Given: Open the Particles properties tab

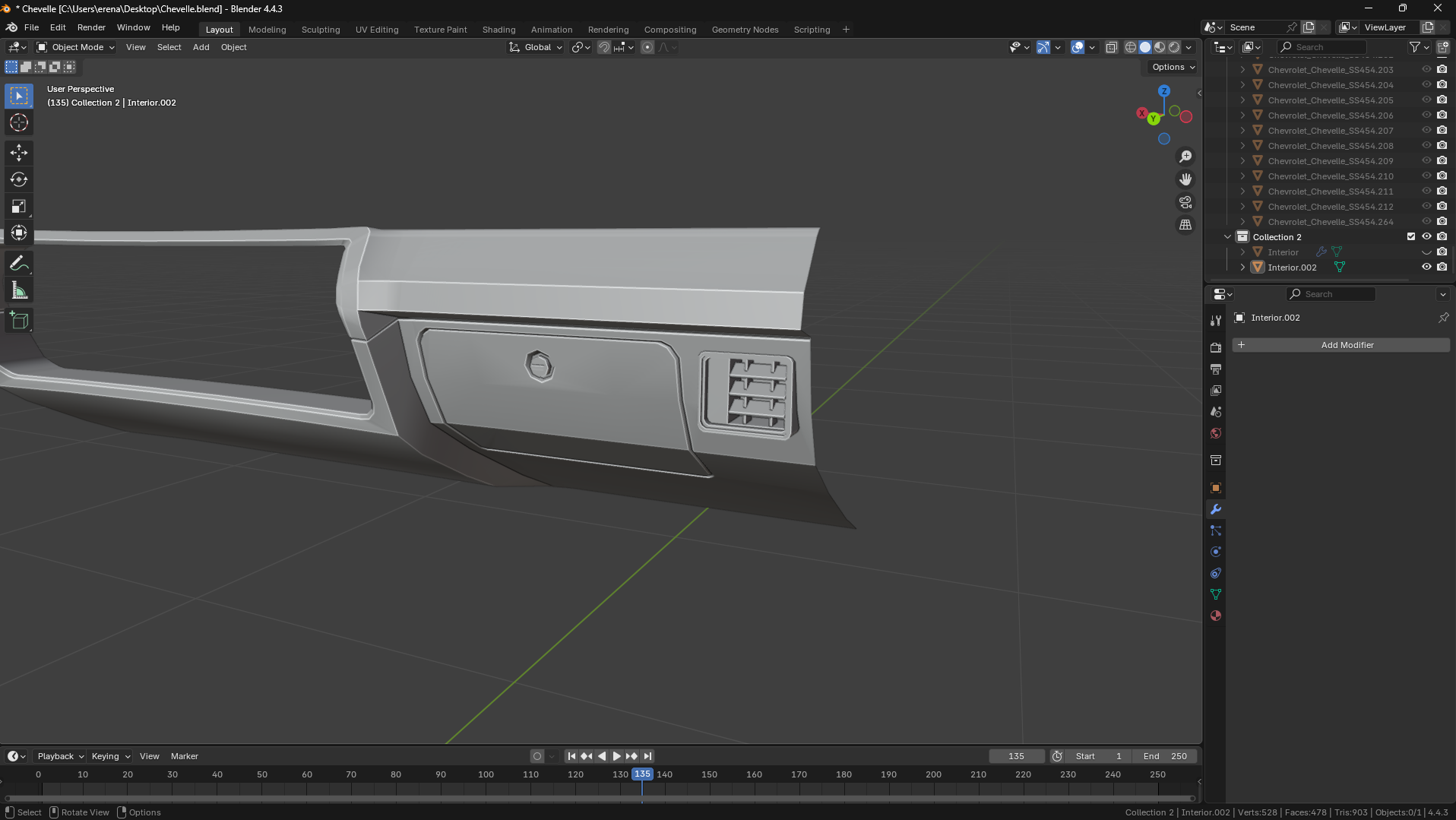Looking at the screenshot, I should click(1216, 530).
